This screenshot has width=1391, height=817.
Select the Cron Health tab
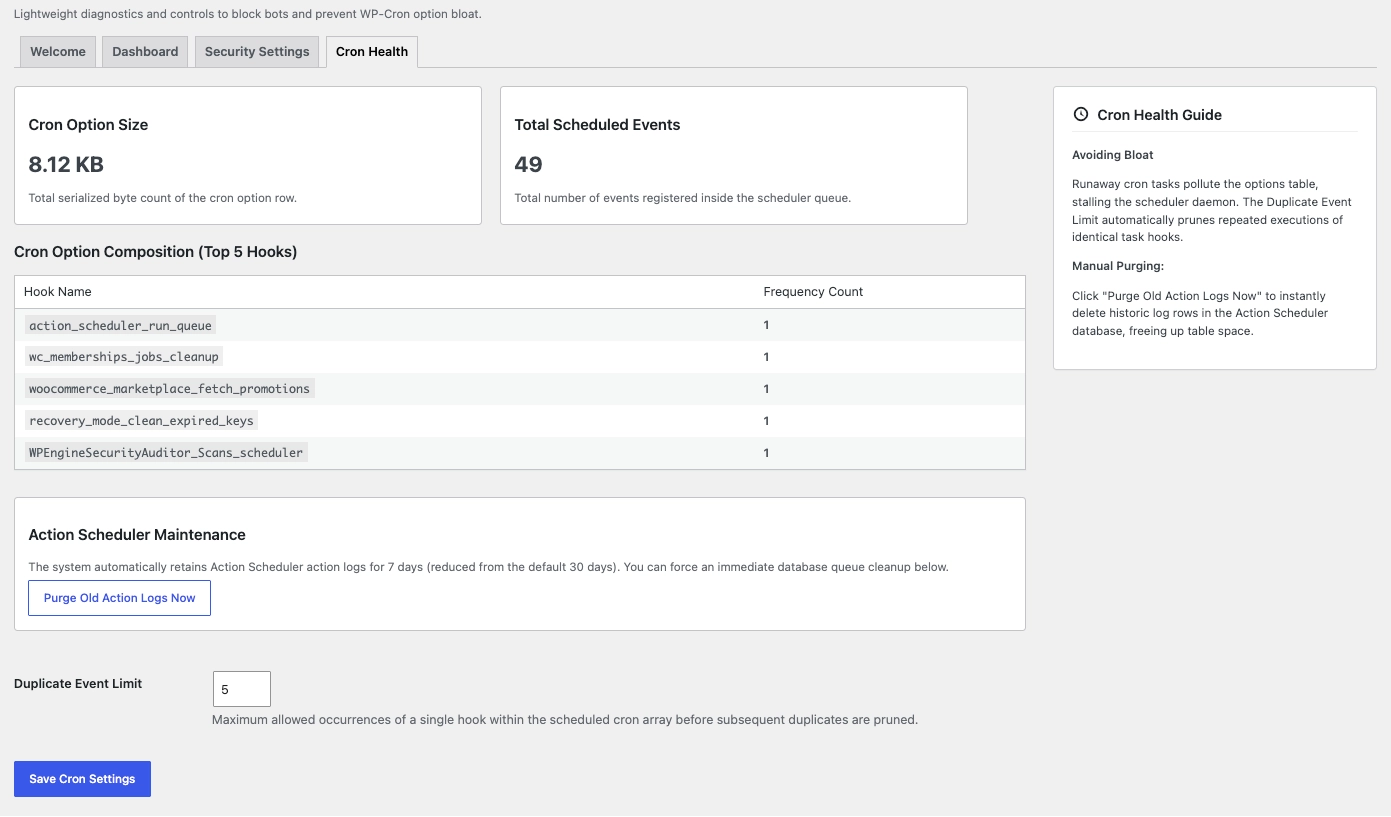pos(372,52)
